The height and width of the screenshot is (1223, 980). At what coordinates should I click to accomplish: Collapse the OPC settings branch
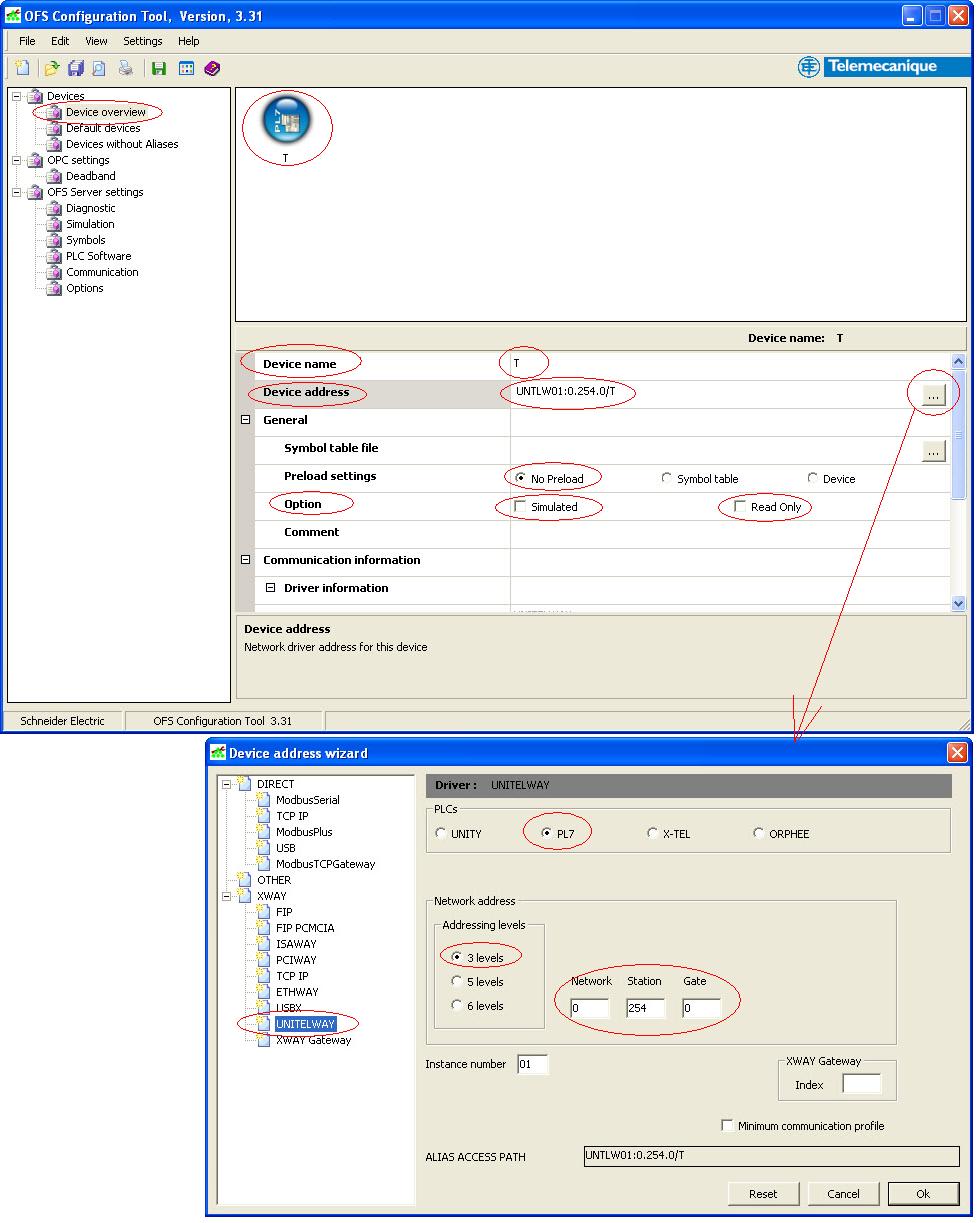(16, 160)
